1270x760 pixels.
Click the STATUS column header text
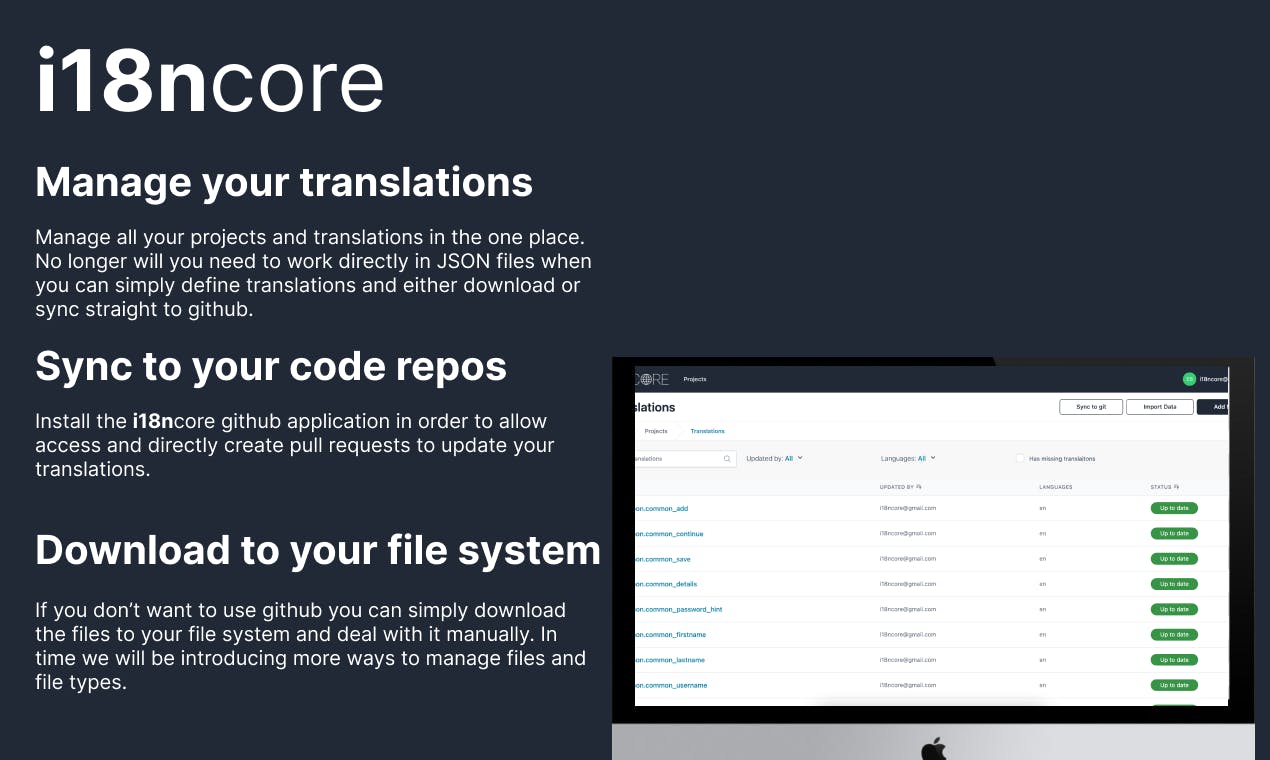(x=1161, y=487)
